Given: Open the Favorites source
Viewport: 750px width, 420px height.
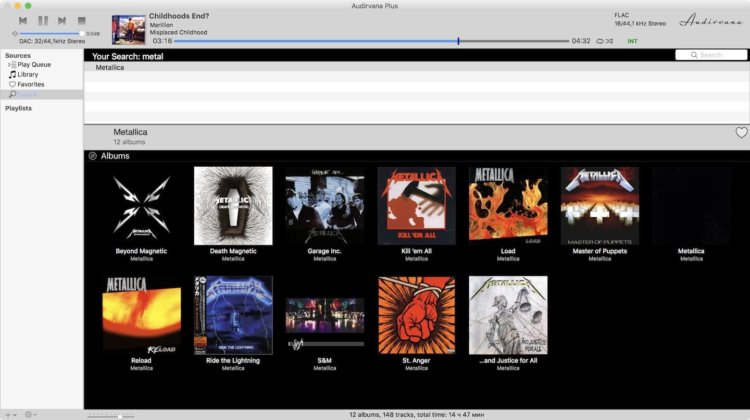Looking at the screenshot, I should click(x=31, y=84).
